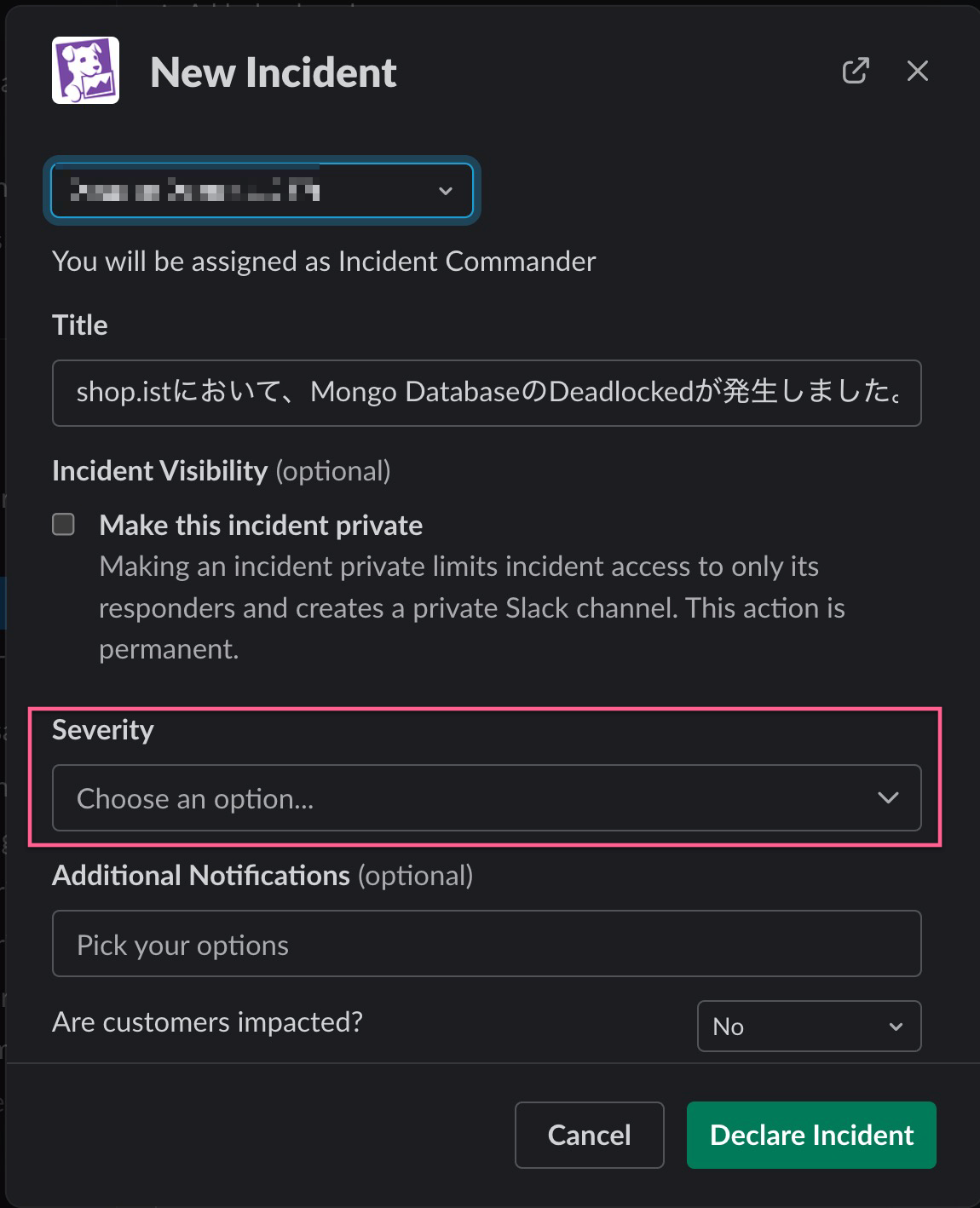Viewport: 980px width, 1208px height.
Task: Open the modal in a new window
Action: pyautogui.click(x=855, y=71)
